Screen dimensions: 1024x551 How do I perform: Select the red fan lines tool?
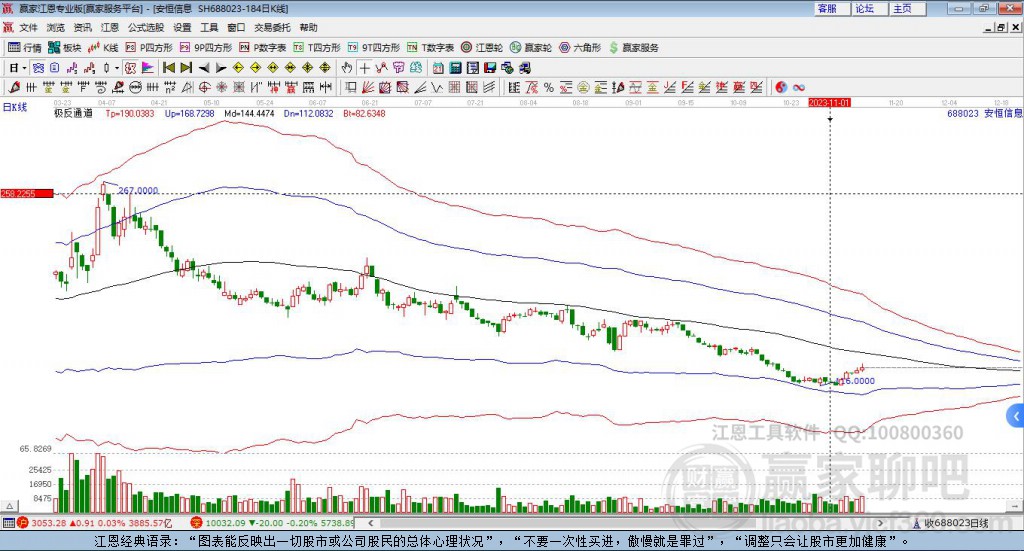click(x=368, y=87)
